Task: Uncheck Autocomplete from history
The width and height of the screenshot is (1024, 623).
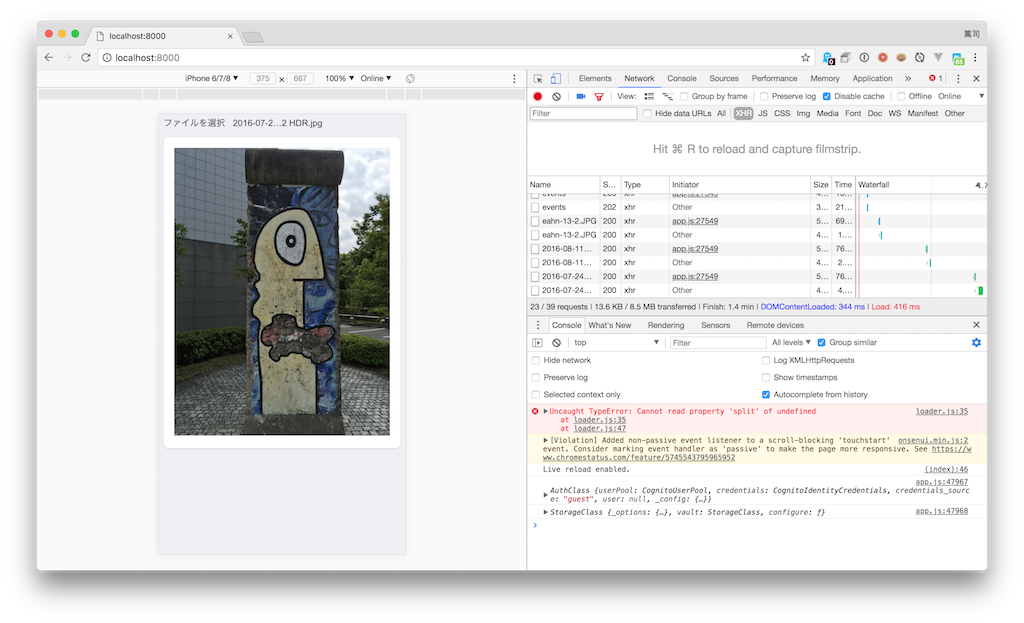Action: (765, 394)
